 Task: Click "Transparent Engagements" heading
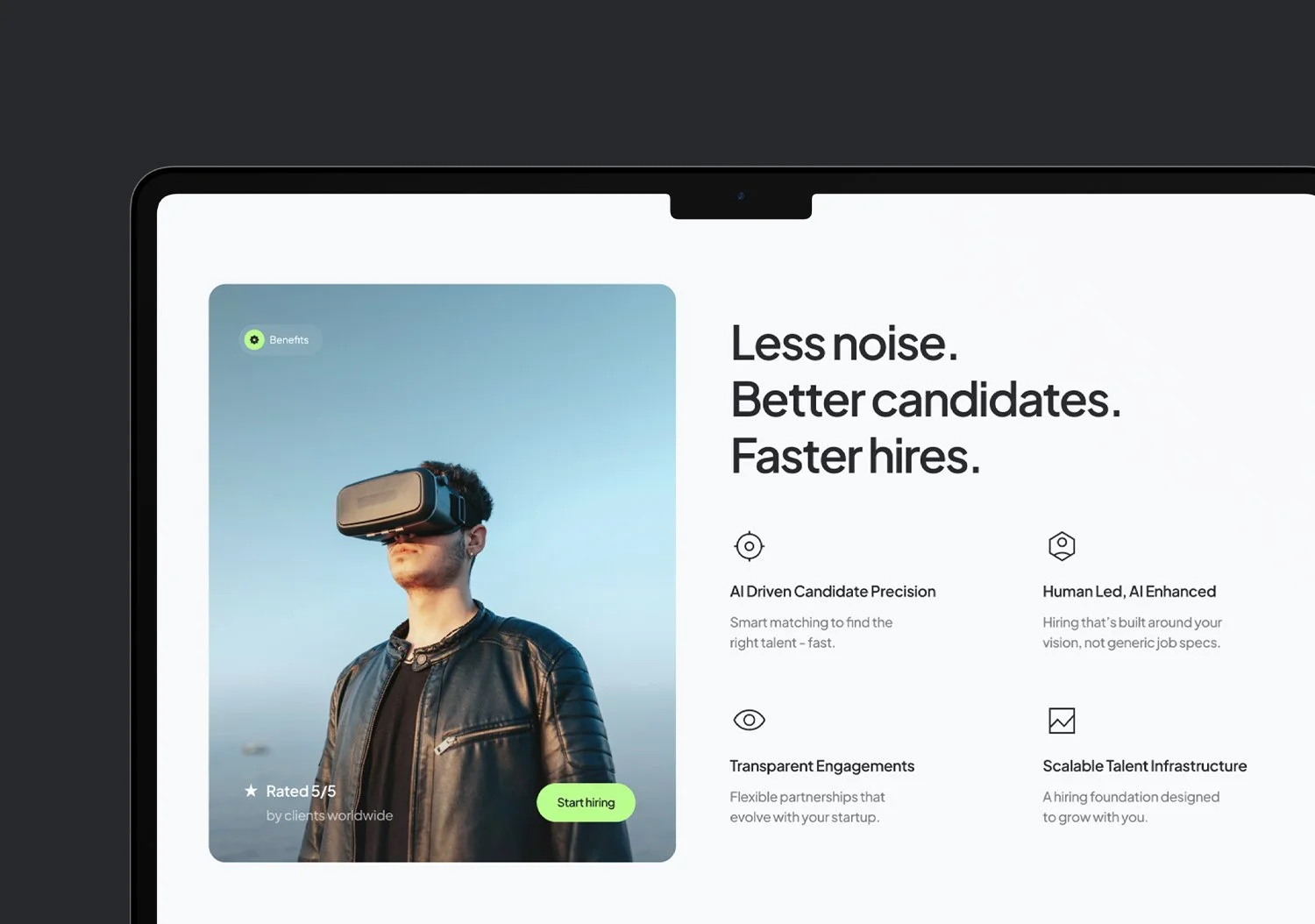821,766
